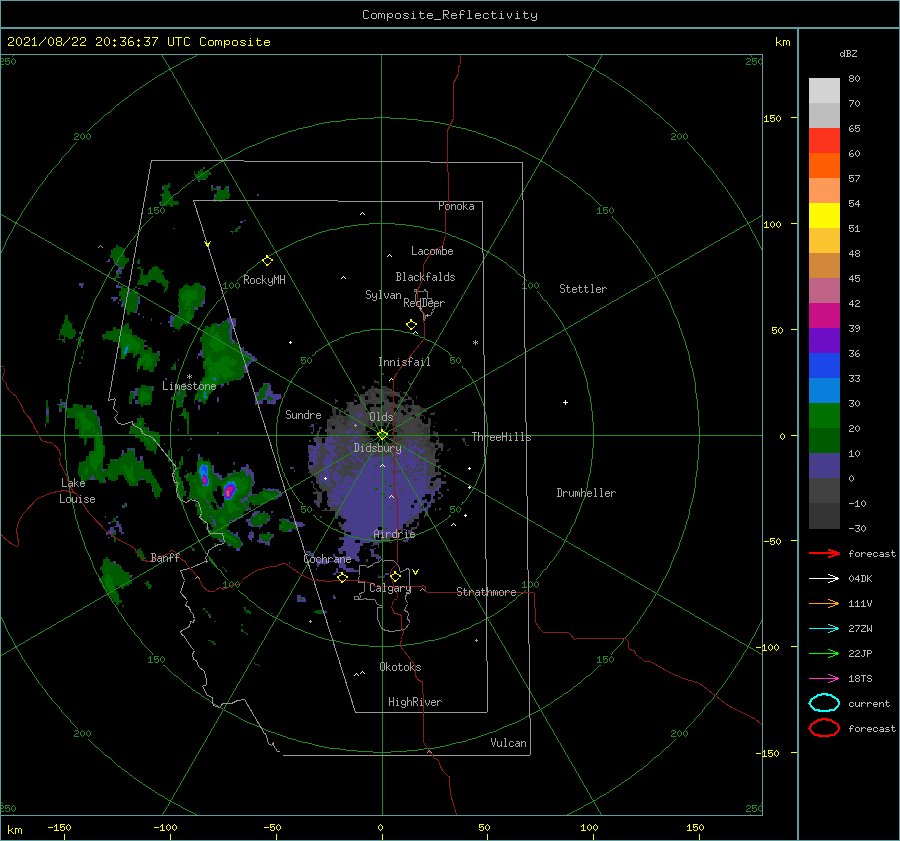Click the cyan 27ZW arrow legend icon
Screen dimensions: 900x841
824,629
